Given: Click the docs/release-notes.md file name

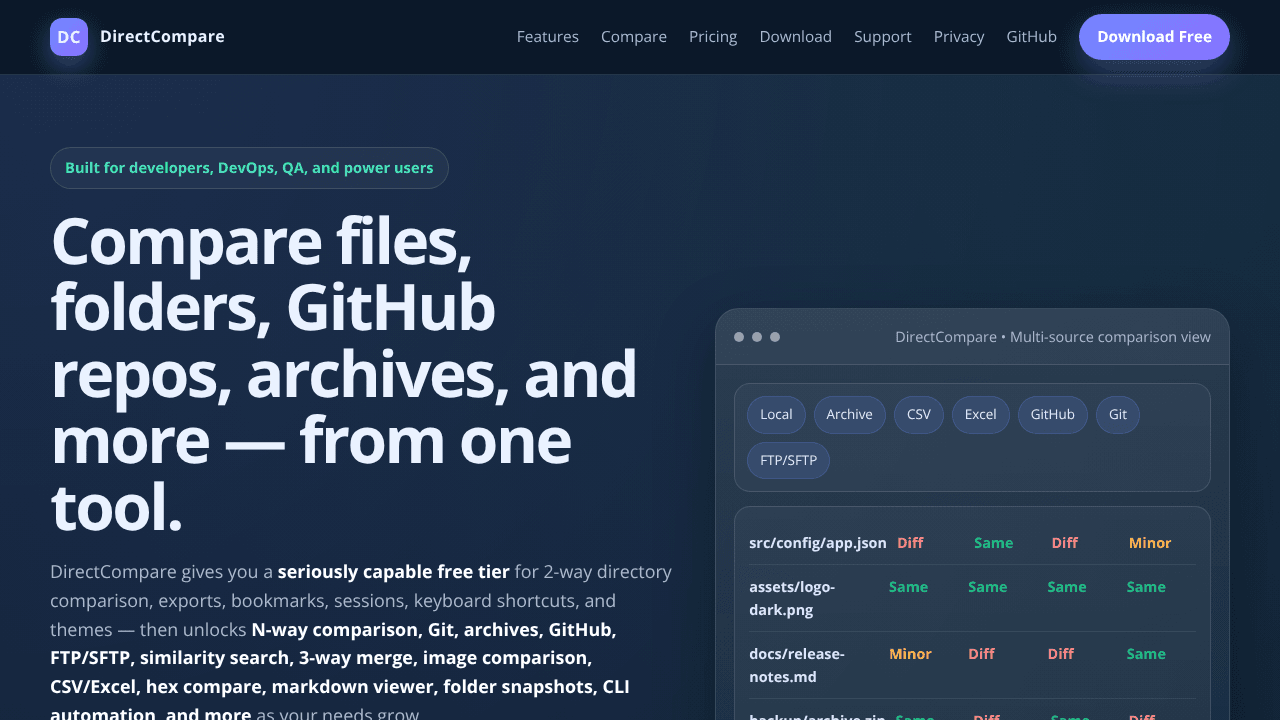Looking at the screenshot, I should (x=797, y=665).
